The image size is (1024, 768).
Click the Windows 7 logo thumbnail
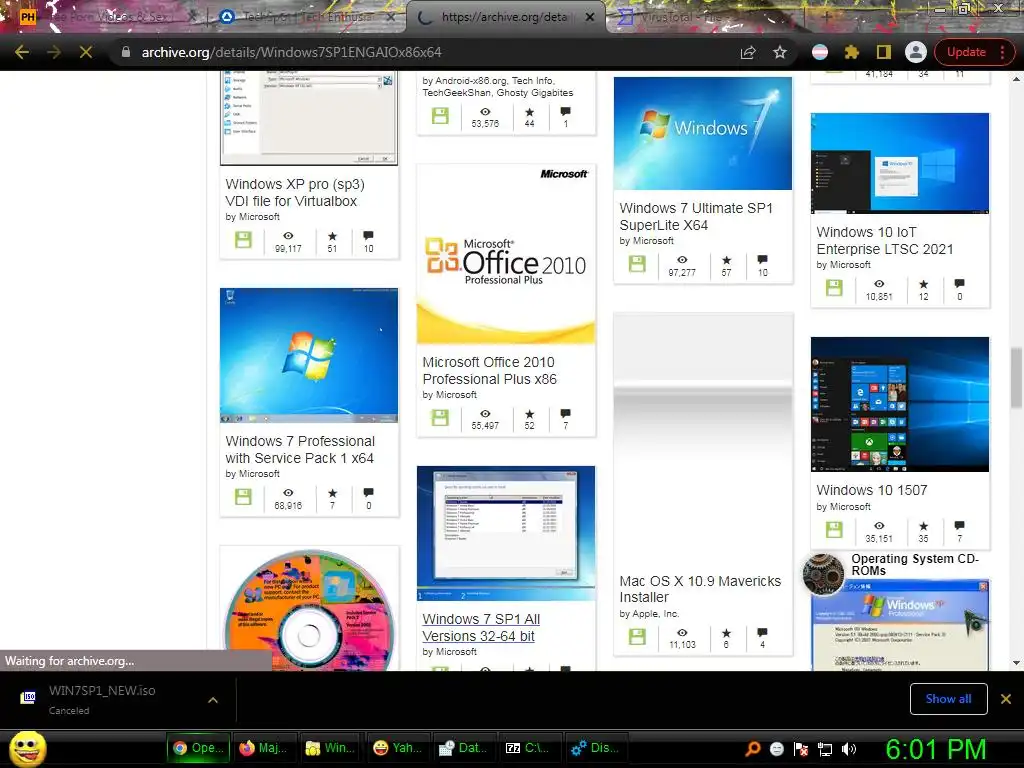click(703, 133)
